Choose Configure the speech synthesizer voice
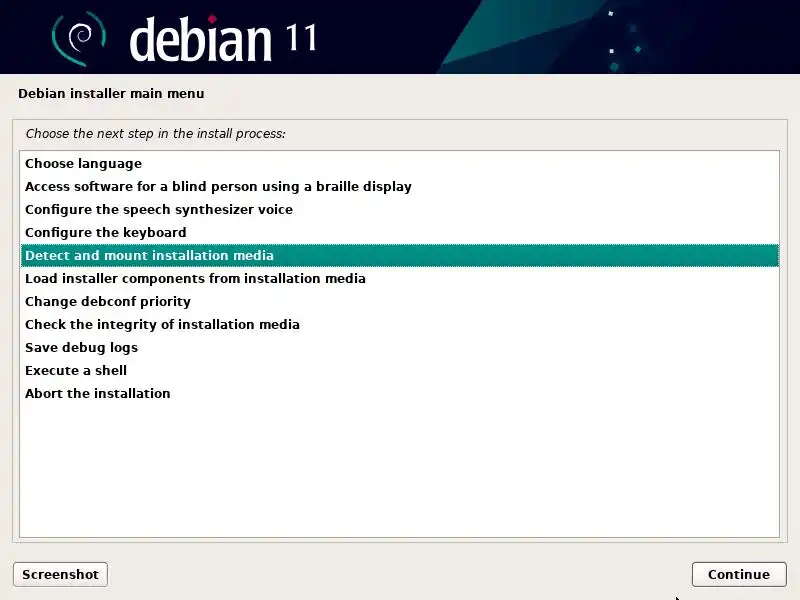The width and height of the screenshot is (800, 600). point(400,209)
